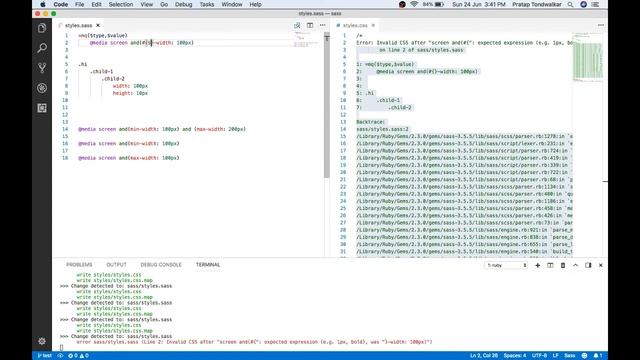The image size is (640, 360).
Task: Open the Selection menu
Action: (121, 4)
